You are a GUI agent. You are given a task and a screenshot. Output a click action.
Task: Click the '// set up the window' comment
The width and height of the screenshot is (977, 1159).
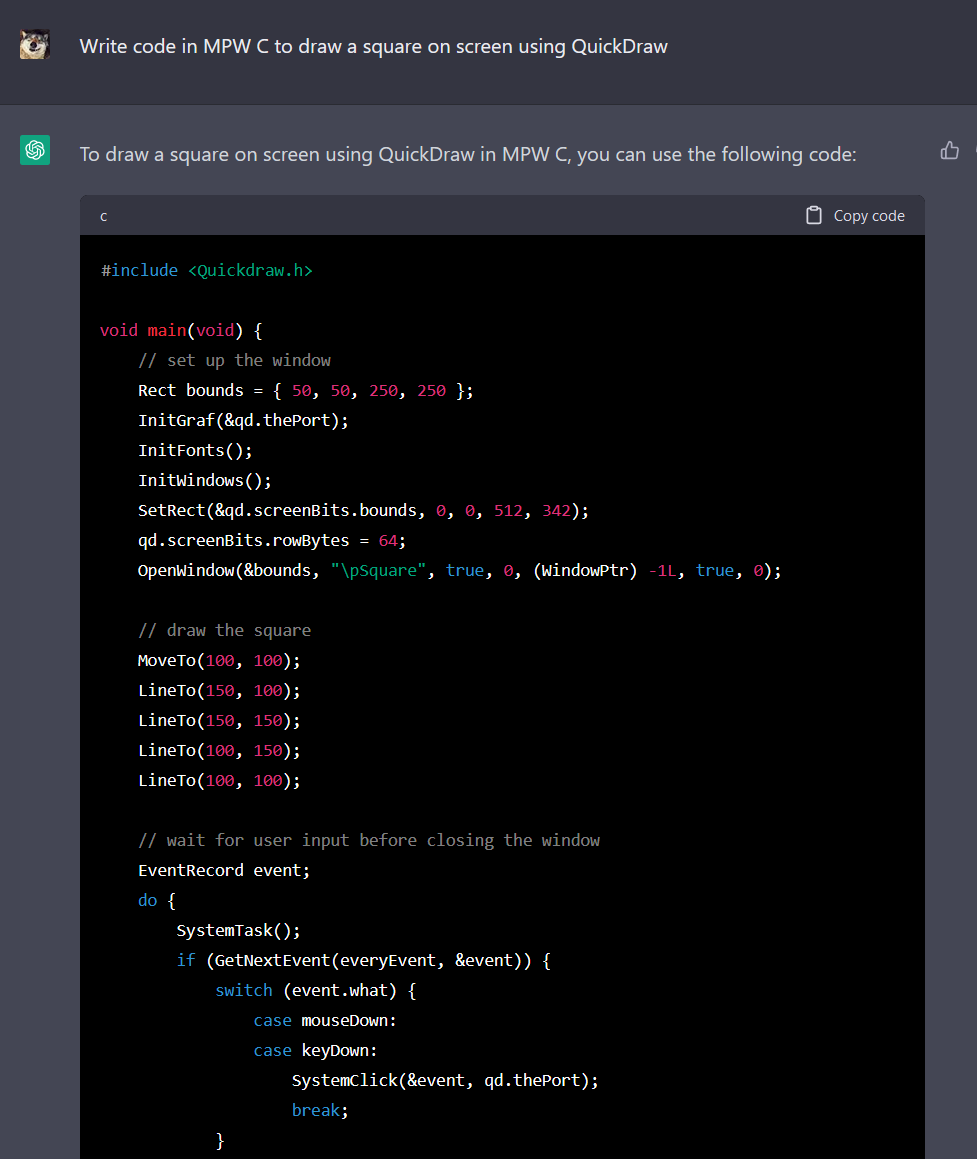click(234, 361)
